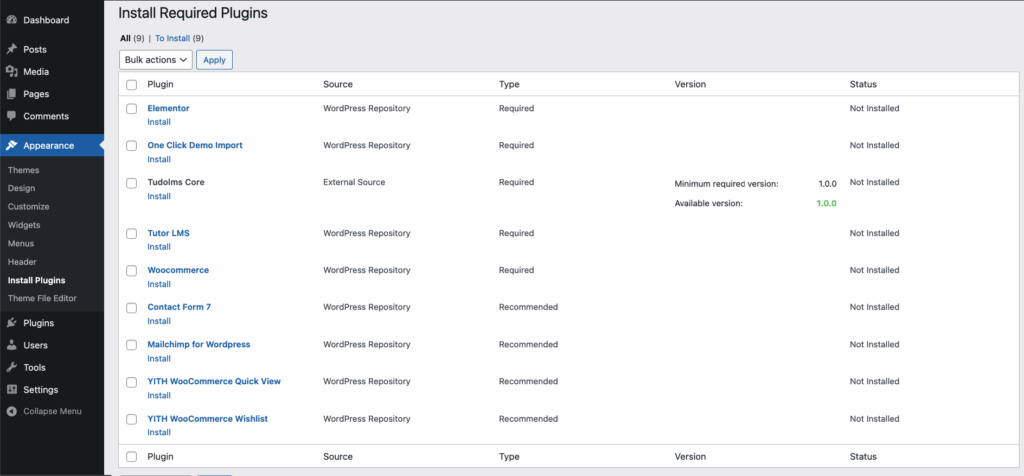Click the Pages icon in sidebar
This screenshot has width=1024, height=476.
click(12, 94)
